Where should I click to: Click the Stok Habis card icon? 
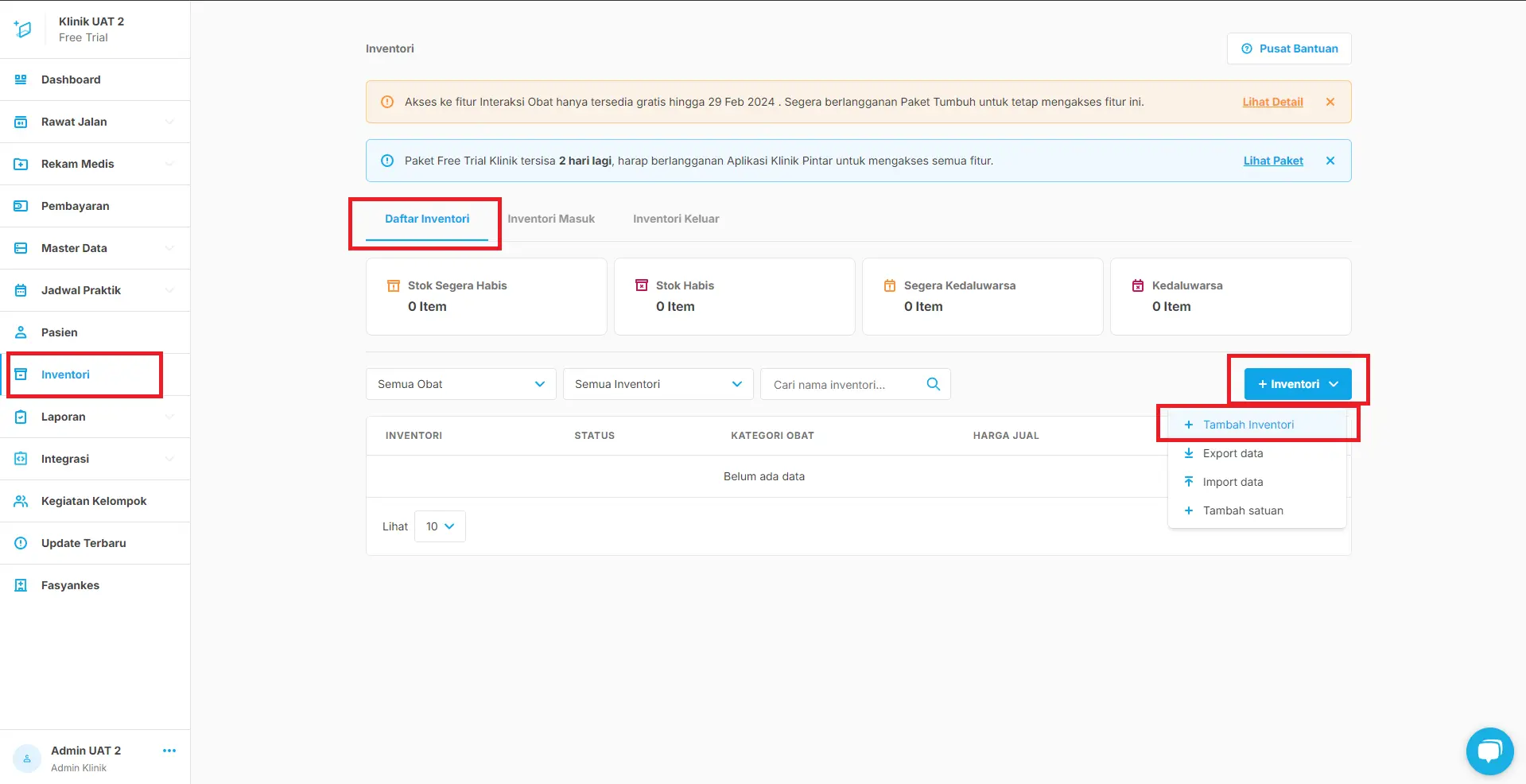pos(641,285)
